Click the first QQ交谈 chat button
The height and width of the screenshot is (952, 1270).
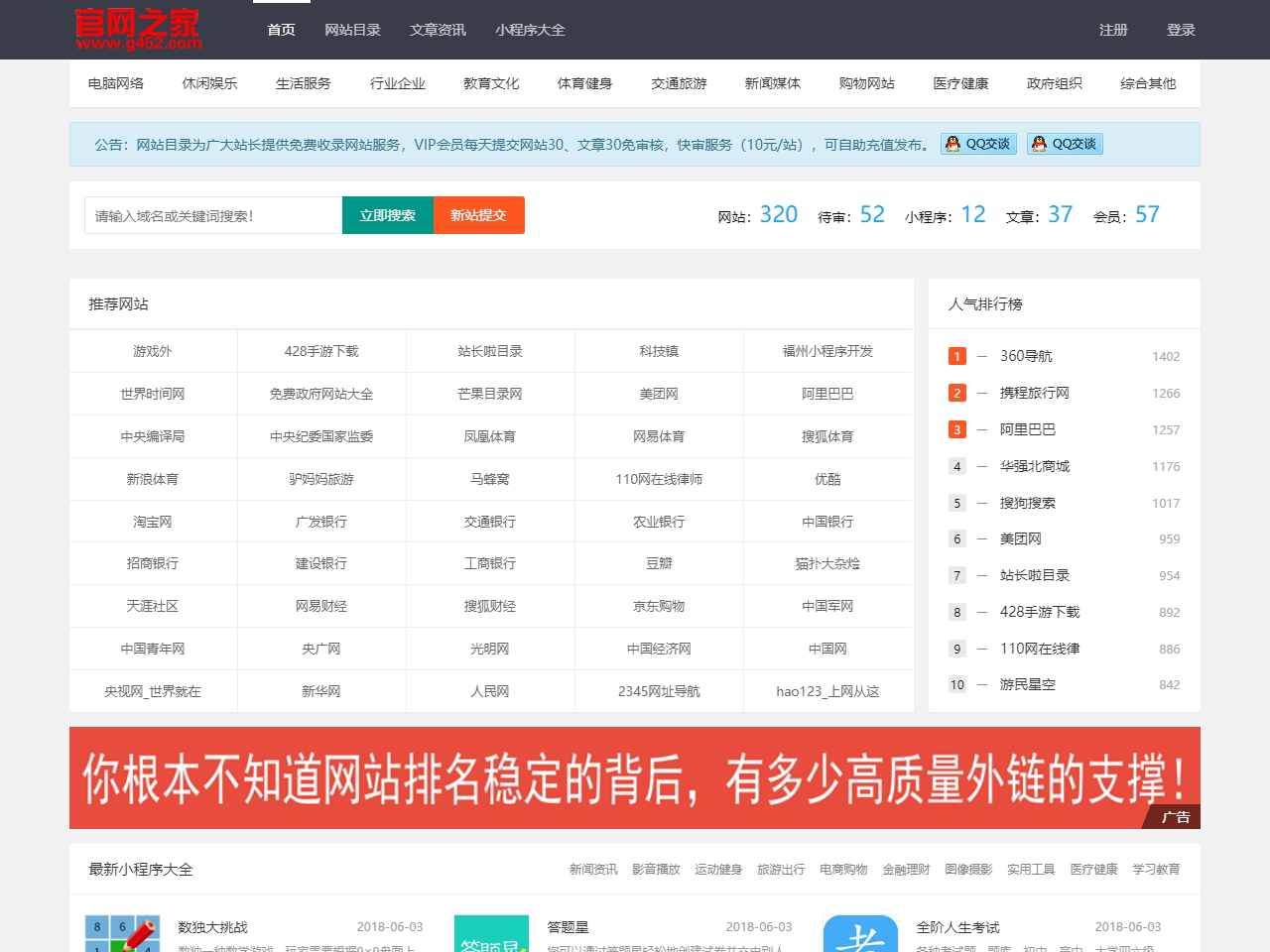(x=978, y=144)
